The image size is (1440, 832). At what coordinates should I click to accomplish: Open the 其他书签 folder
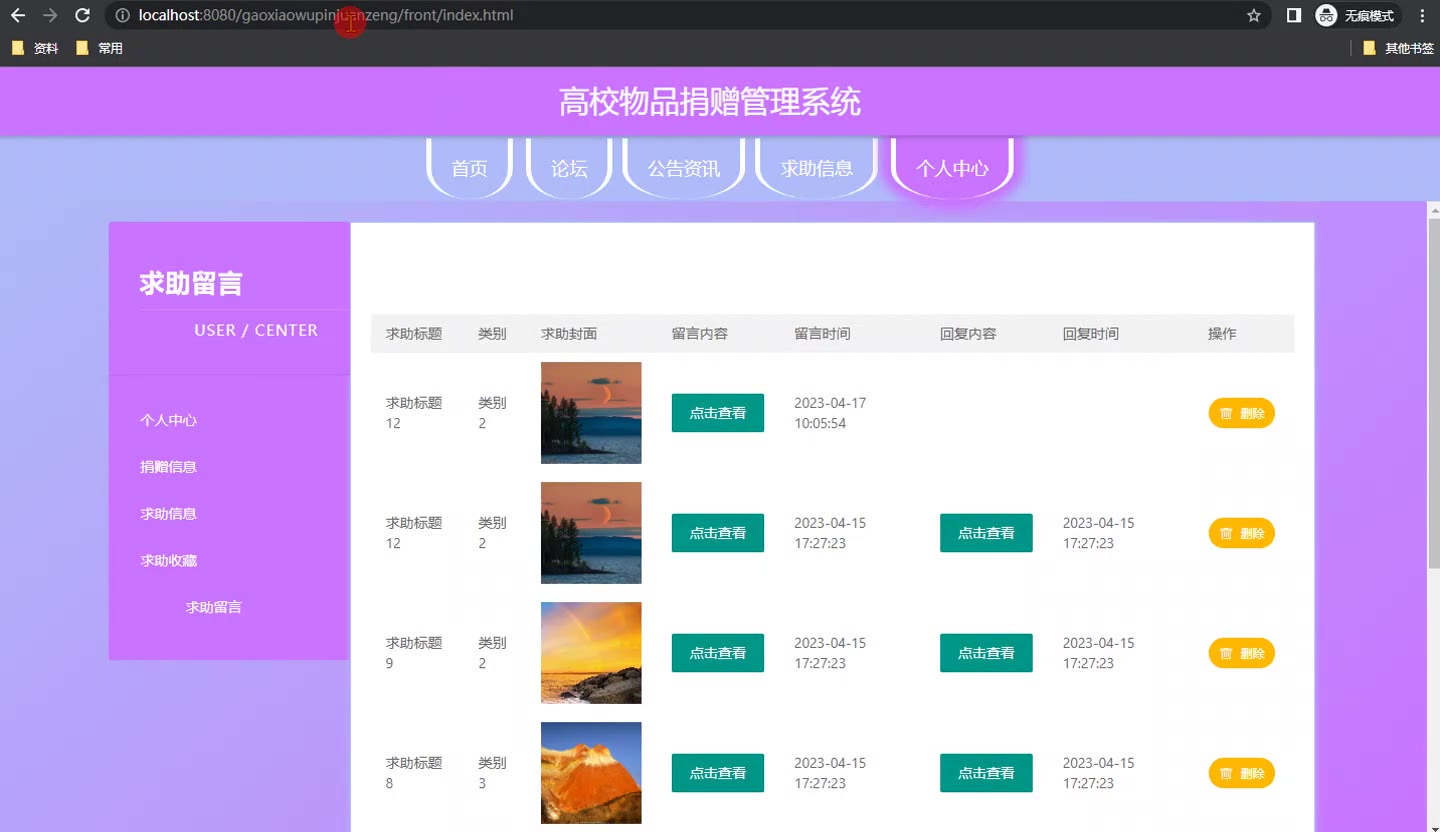[1398, 48]
